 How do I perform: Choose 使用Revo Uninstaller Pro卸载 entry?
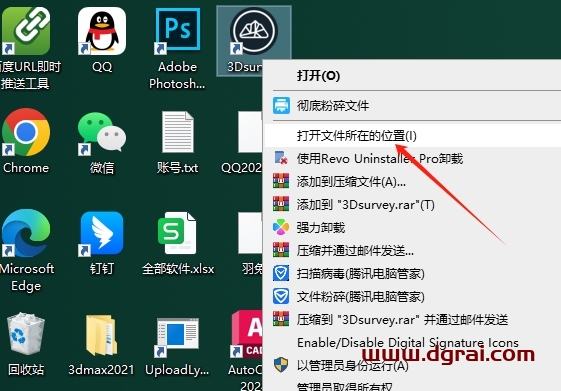(412, 158)
